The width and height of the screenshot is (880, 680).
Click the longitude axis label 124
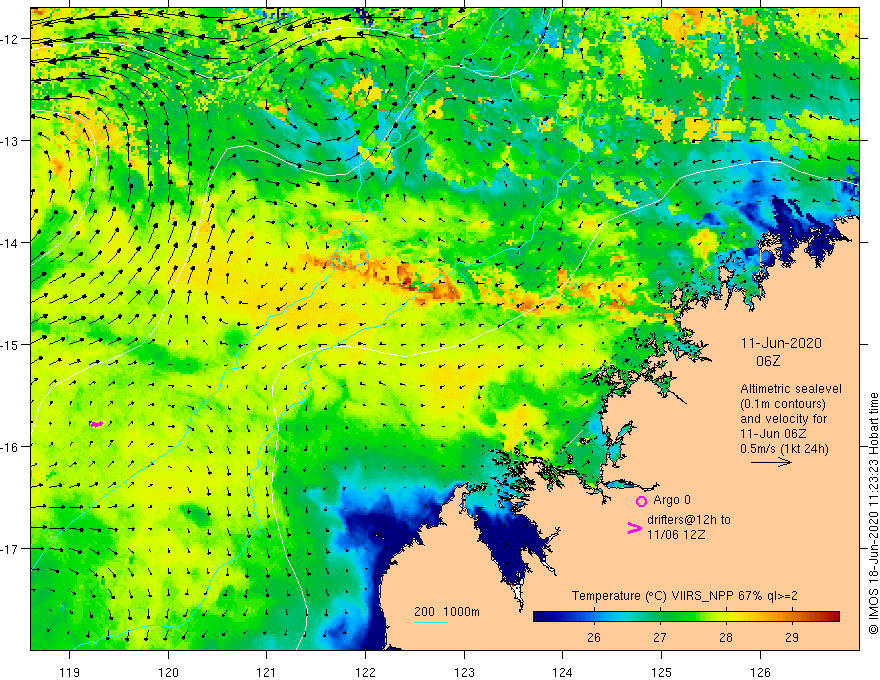click(562, 672)
